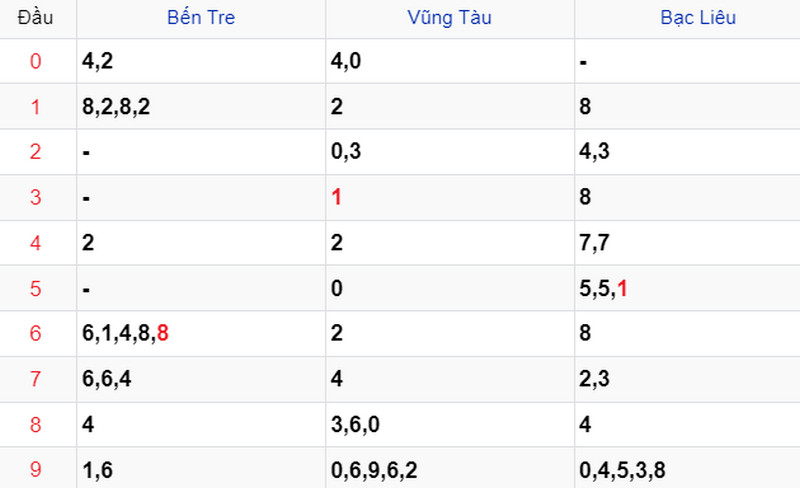Screen dimensions: 800x488
Task: Select row head number 9
Action: [35, 469]
